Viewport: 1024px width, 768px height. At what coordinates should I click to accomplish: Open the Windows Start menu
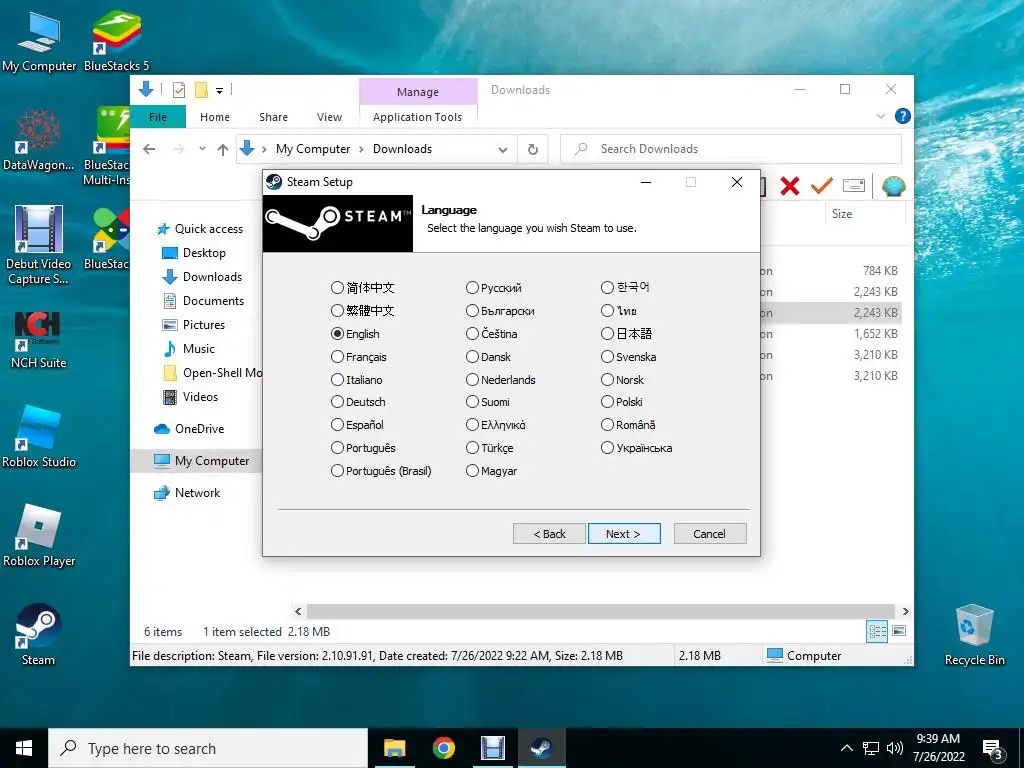[x=24, y=748]
